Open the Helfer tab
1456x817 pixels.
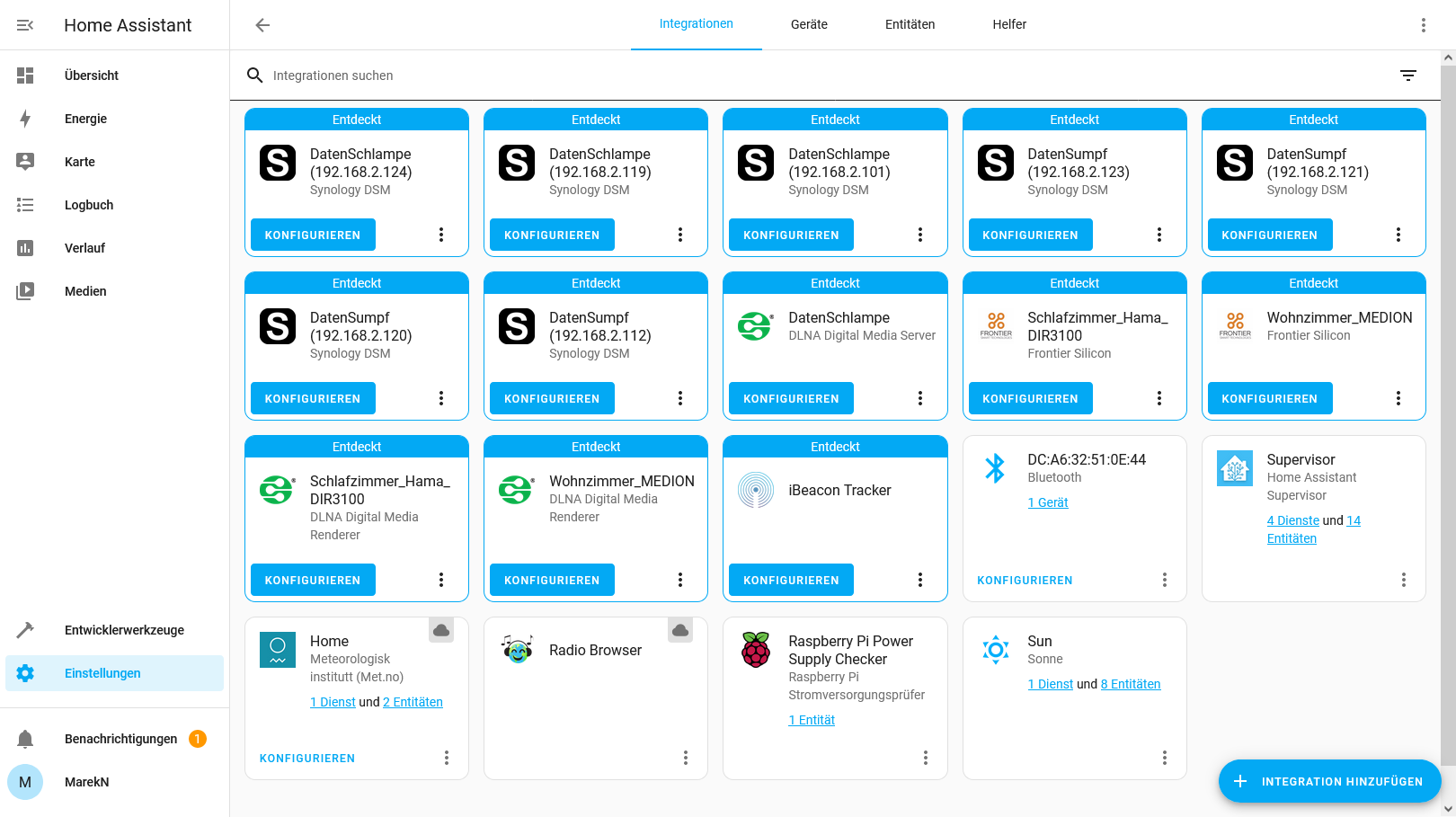[1008, 24]
